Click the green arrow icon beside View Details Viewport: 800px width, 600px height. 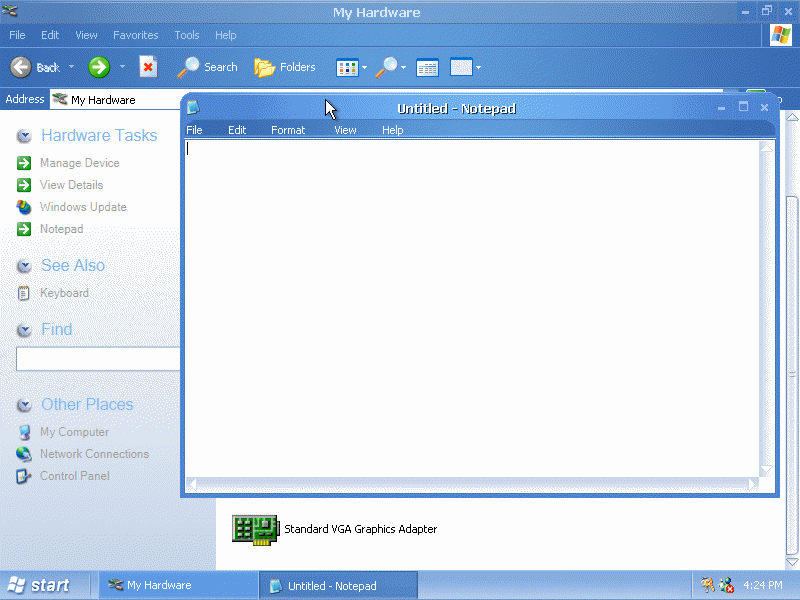(x=24, y=185)
